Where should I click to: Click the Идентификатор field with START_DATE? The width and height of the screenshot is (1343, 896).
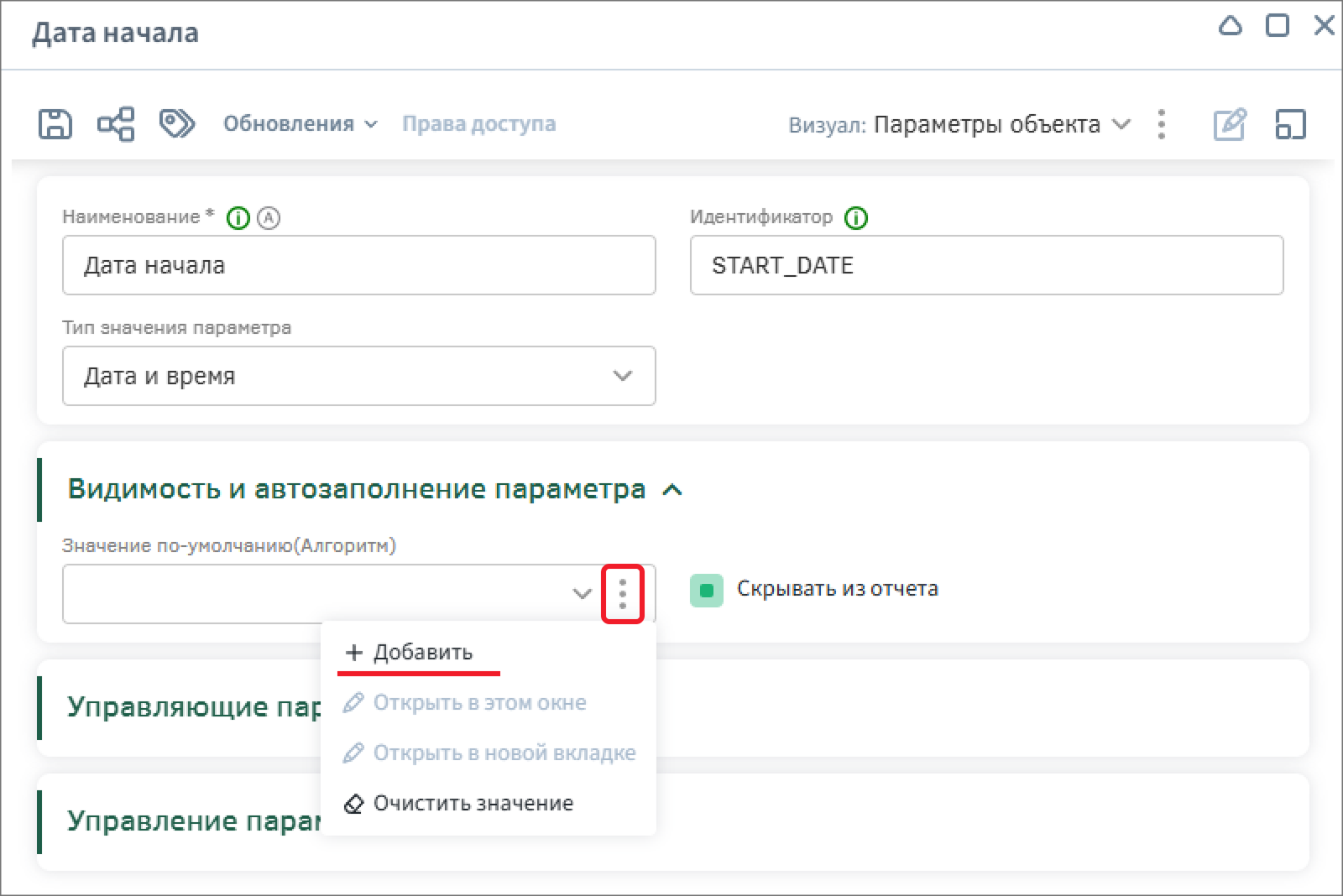(986, 265)
